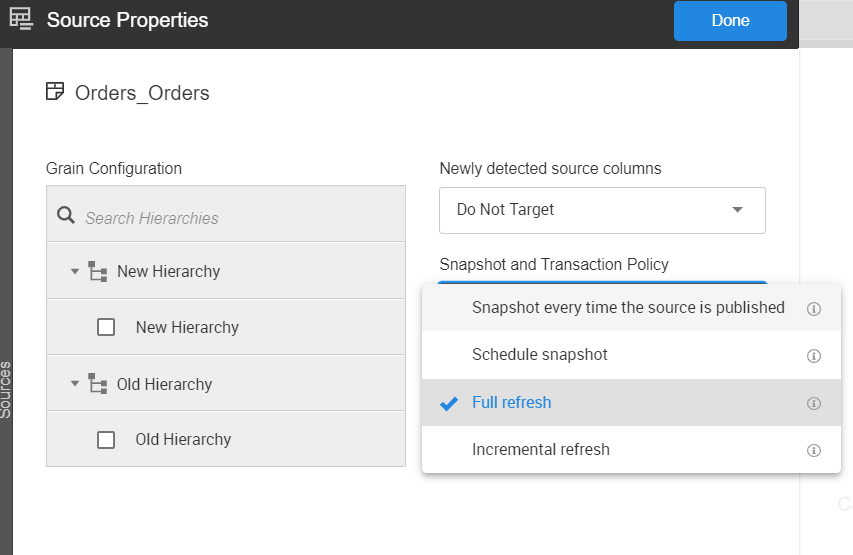Click the Orders_Orders source icon

pyautogui.click(x=55, y=92)
